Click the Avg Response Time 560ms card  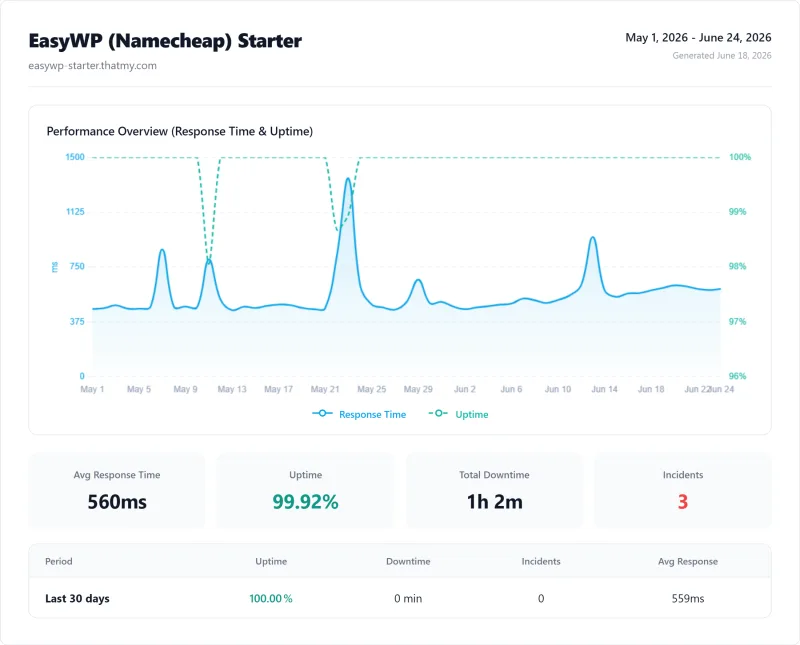click(x=117, y=490)
